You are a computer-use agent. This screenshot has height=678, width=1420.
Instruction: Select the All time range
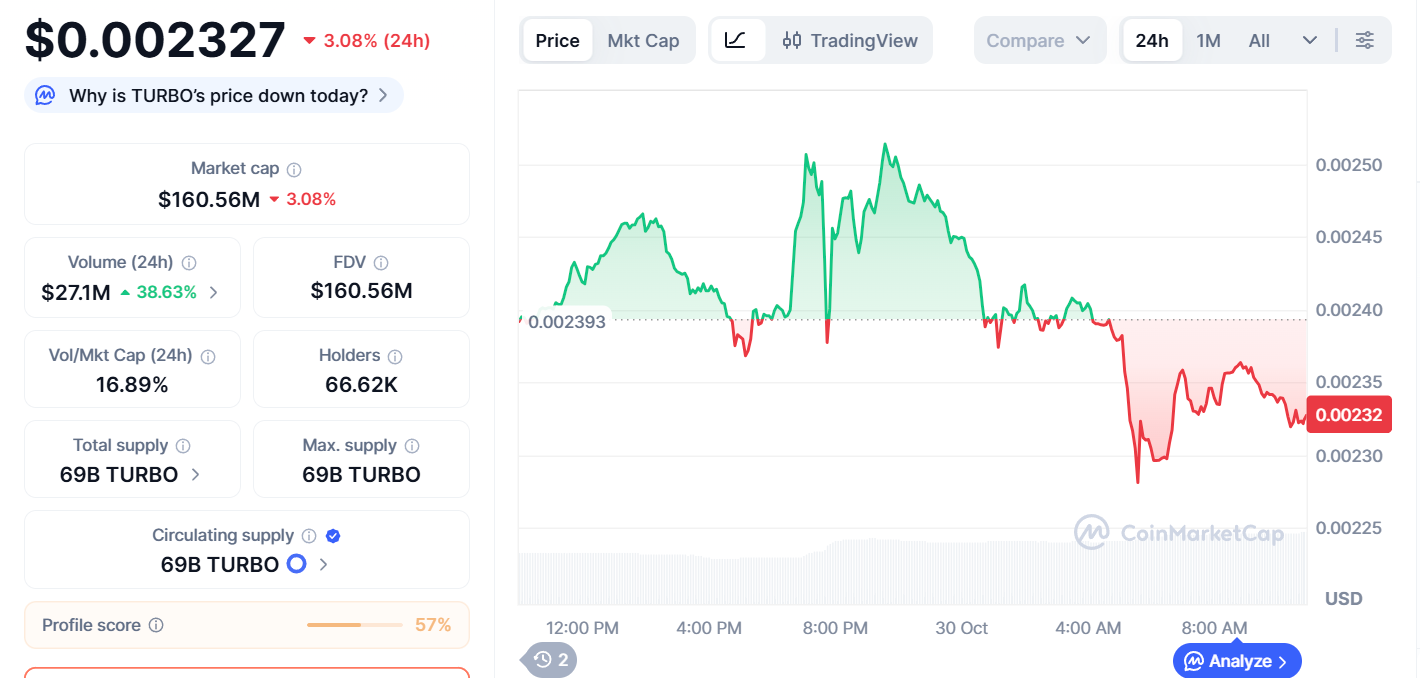point(1259,40)
